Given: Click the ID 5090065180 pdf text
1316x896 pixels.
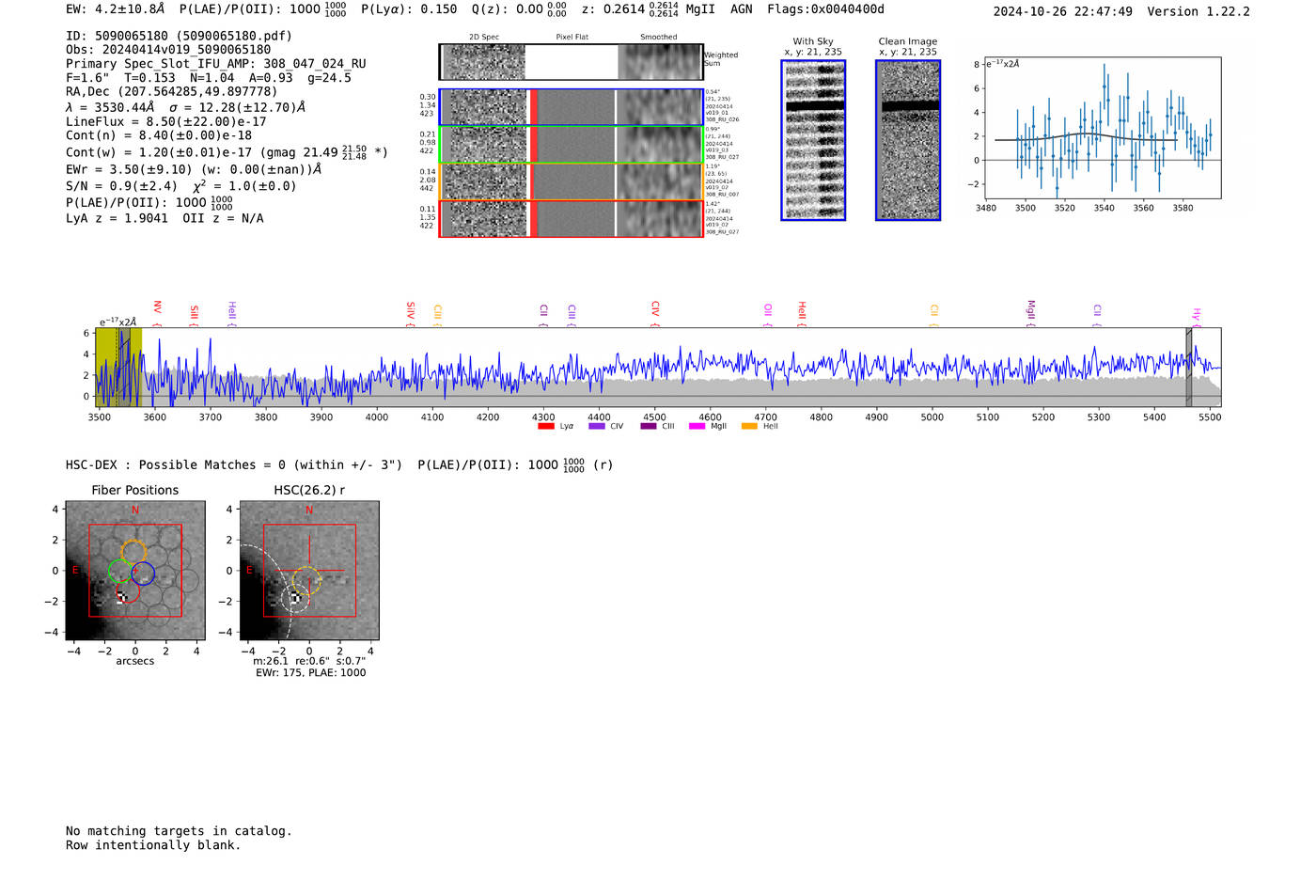Looking at the screenshot, I should tap(179, 36).
